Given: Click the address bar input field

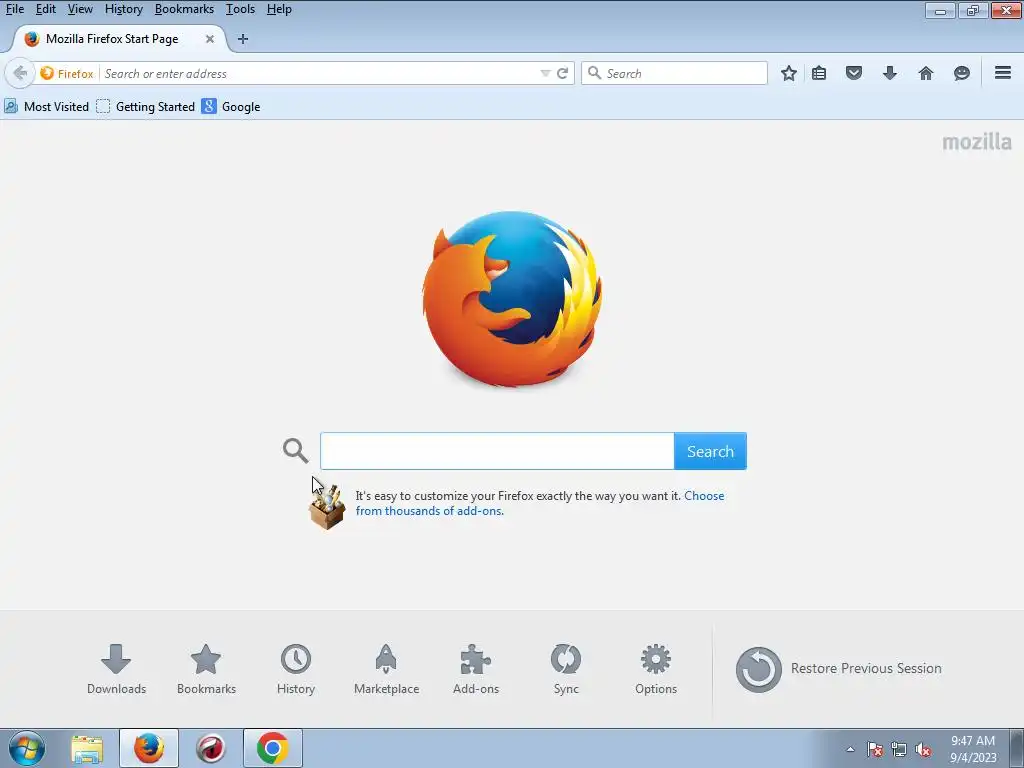Looking at the screenshot, I should click(x=320, y=74).
